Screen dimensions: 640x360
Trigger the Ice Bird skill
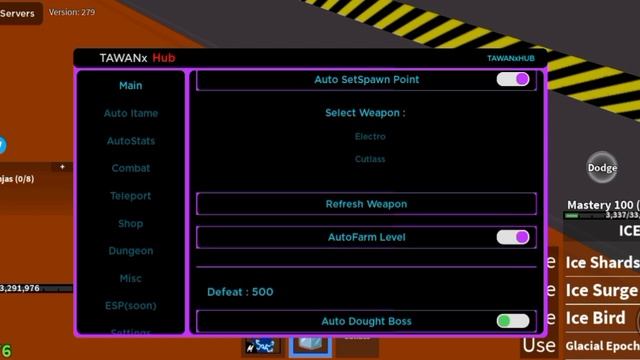pos(596,318)
